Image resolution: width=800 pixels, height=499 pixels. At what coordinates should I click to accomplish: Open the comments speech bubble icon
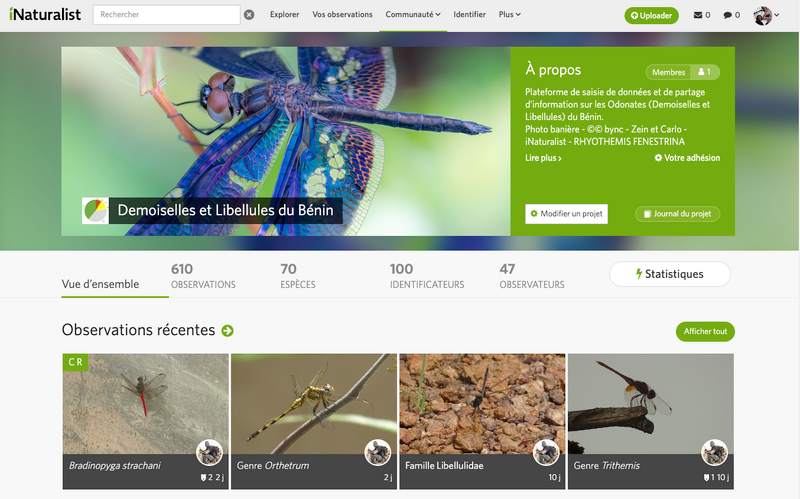[731, 15]
